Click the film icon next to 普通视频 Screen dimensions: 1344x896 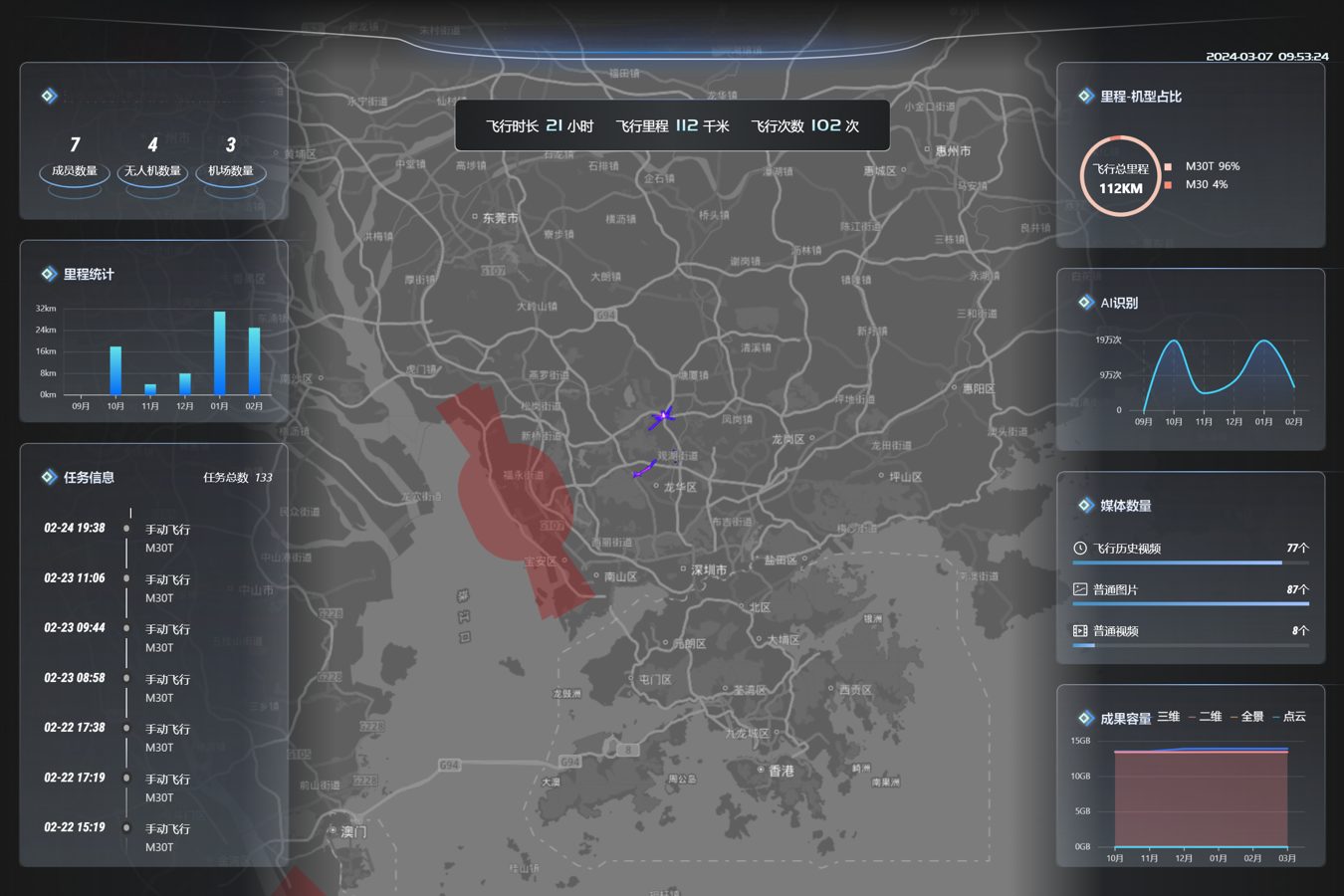pos(1080,630)
